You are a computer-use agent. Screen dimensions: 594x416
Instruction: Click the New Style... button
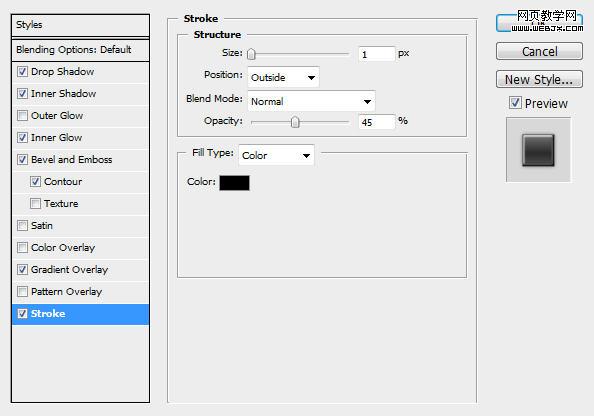point(539,79)
